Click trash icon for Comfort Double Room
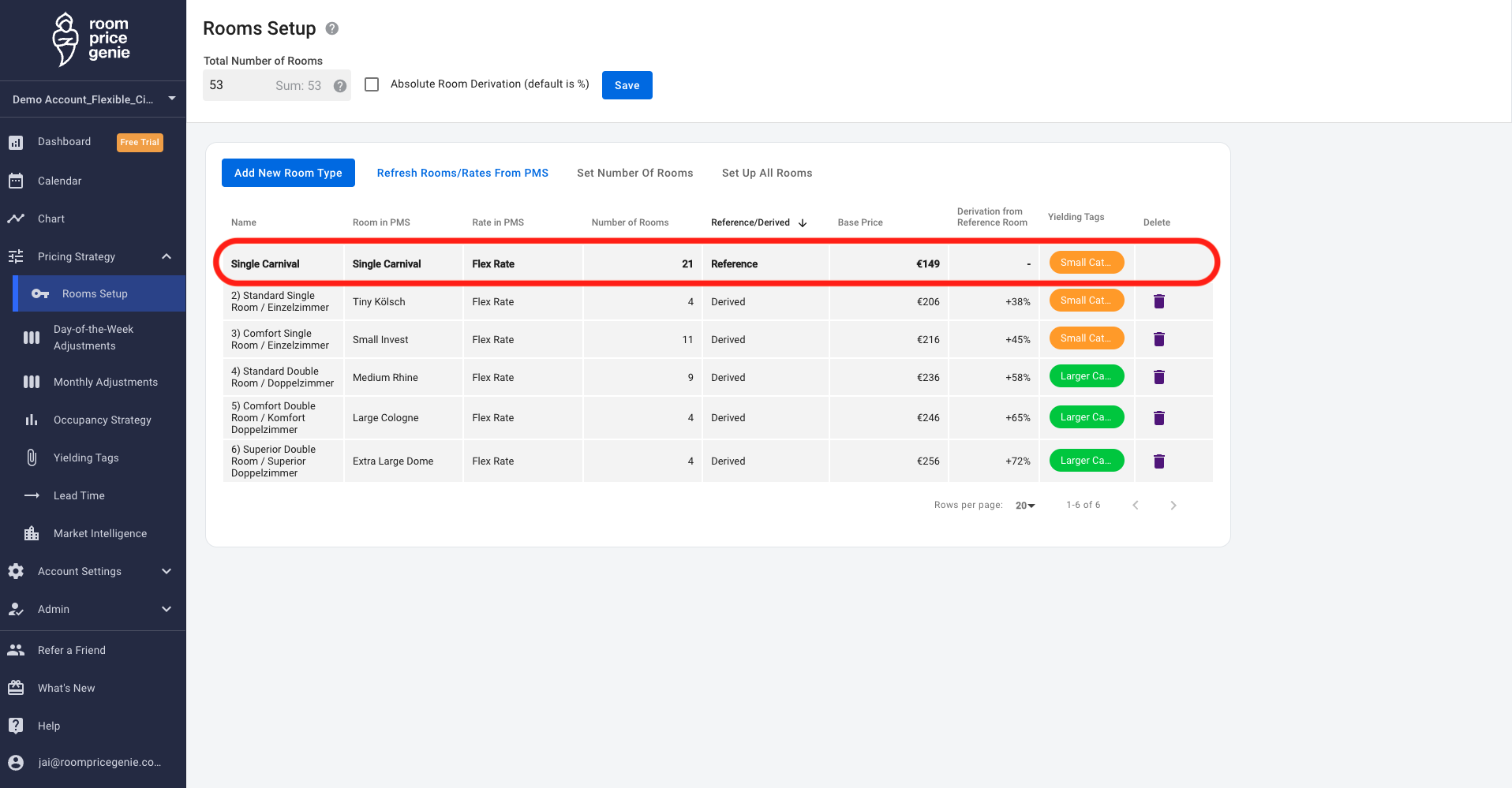The height and width of the screenshot is (788, 1512). pos(1158,418)
